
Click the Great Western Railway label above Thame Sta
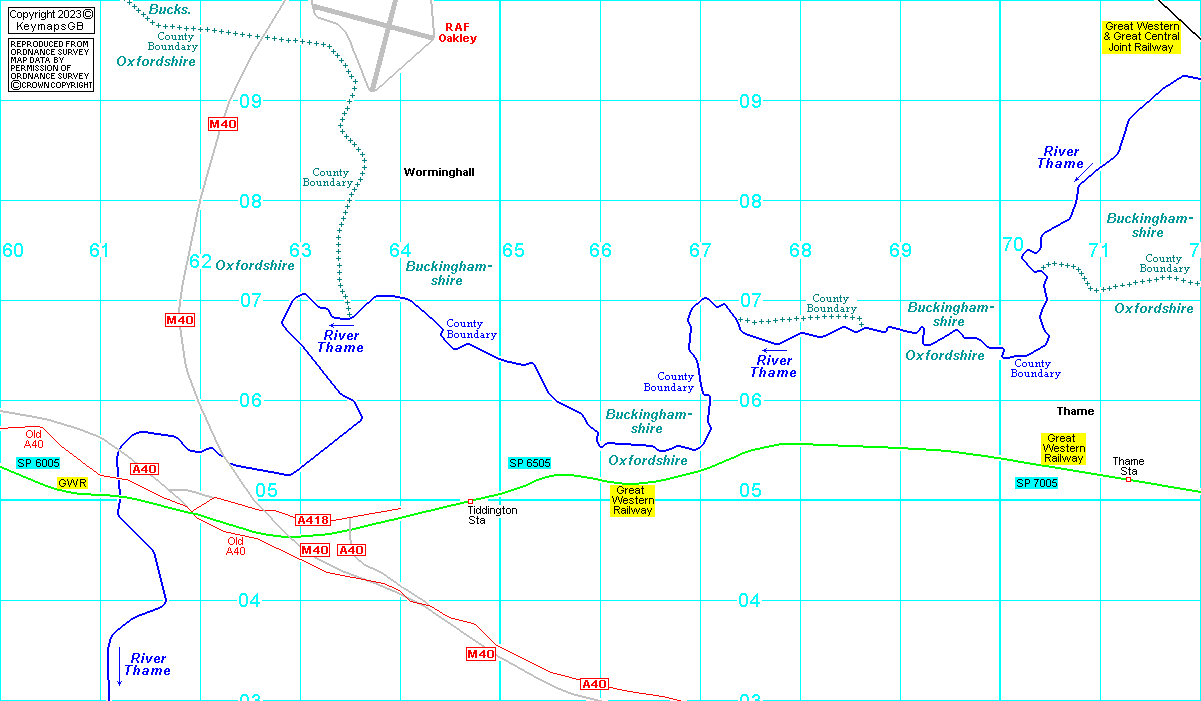[1063, 448]
